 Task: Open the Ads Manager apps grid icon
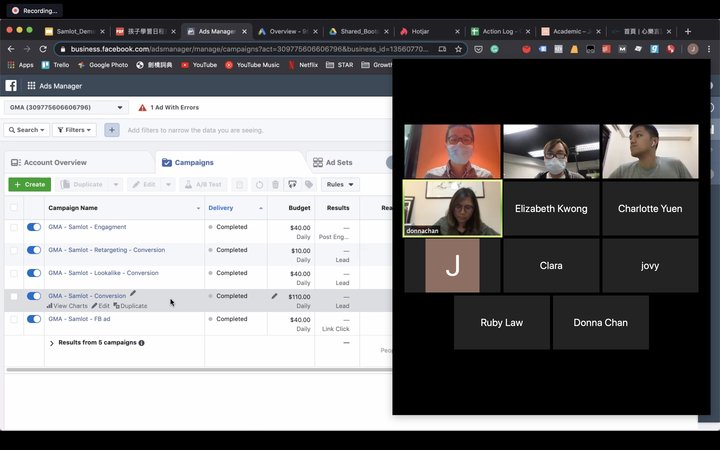pos(31,85)
